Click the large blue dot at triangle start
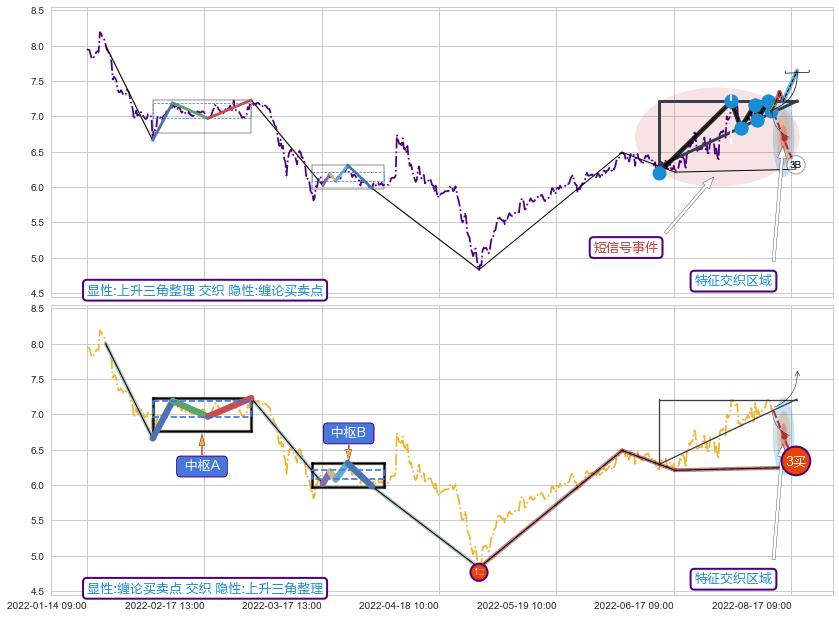Image resolution: width=839 pixels, height=618 pixels. (x=659, y=173)
